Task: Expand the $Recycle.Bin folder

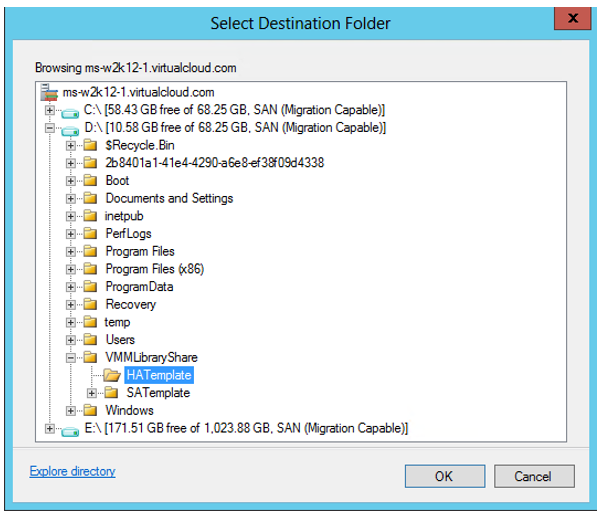Action: pyautogui.click(x=70, y=146)
